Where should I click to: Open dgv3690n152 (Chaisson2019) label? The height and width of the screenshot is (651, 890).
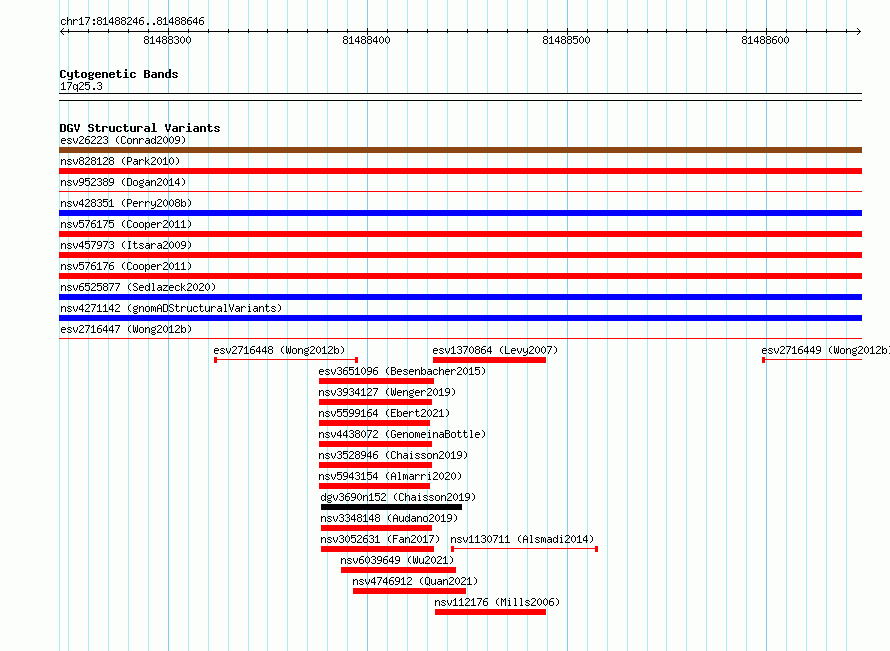[x=398, y=497]
